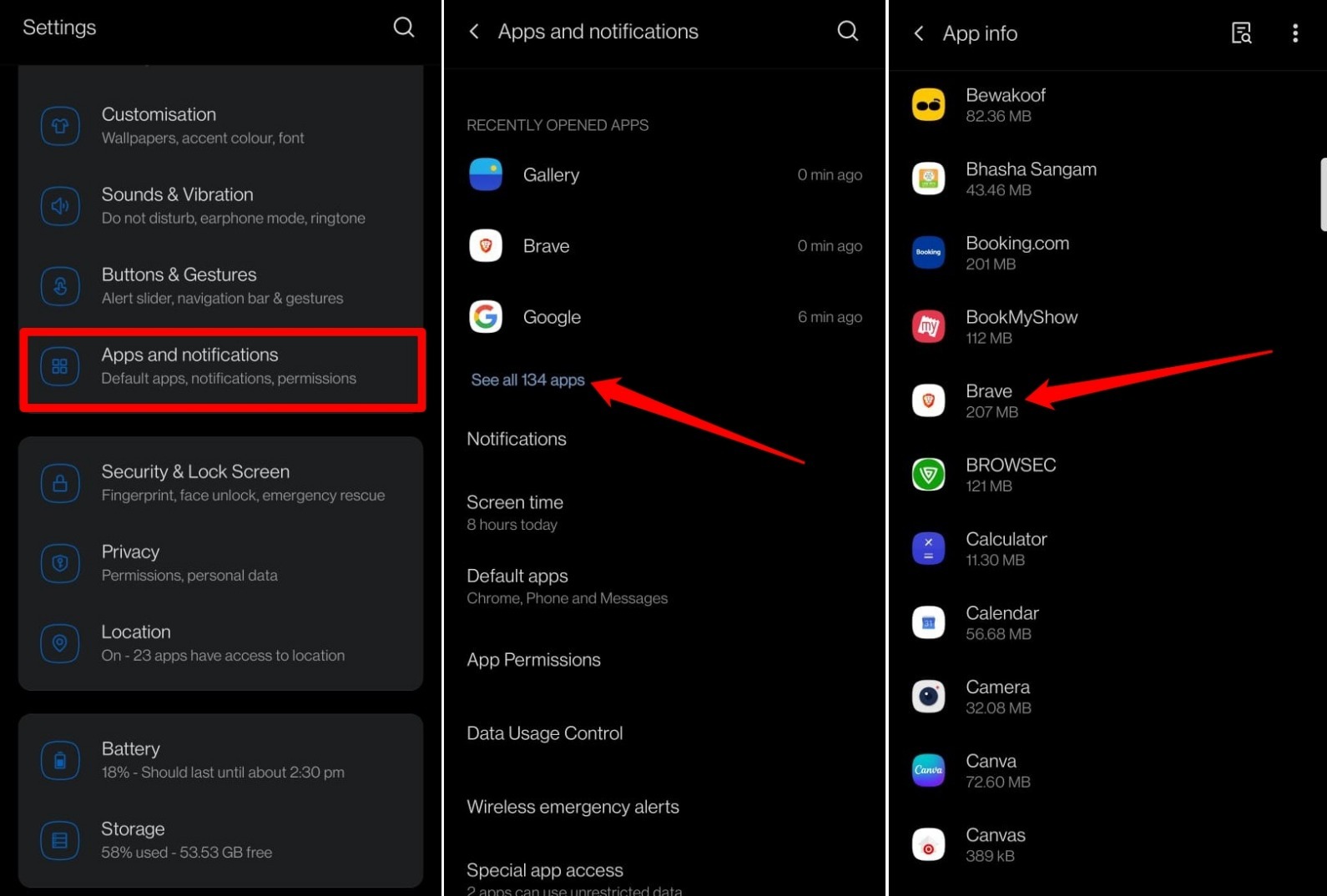The image size is (1327, 896).
Task: Open Bhasha Sangam app name
Action: pyautogui.click(x=1031, y=169)
